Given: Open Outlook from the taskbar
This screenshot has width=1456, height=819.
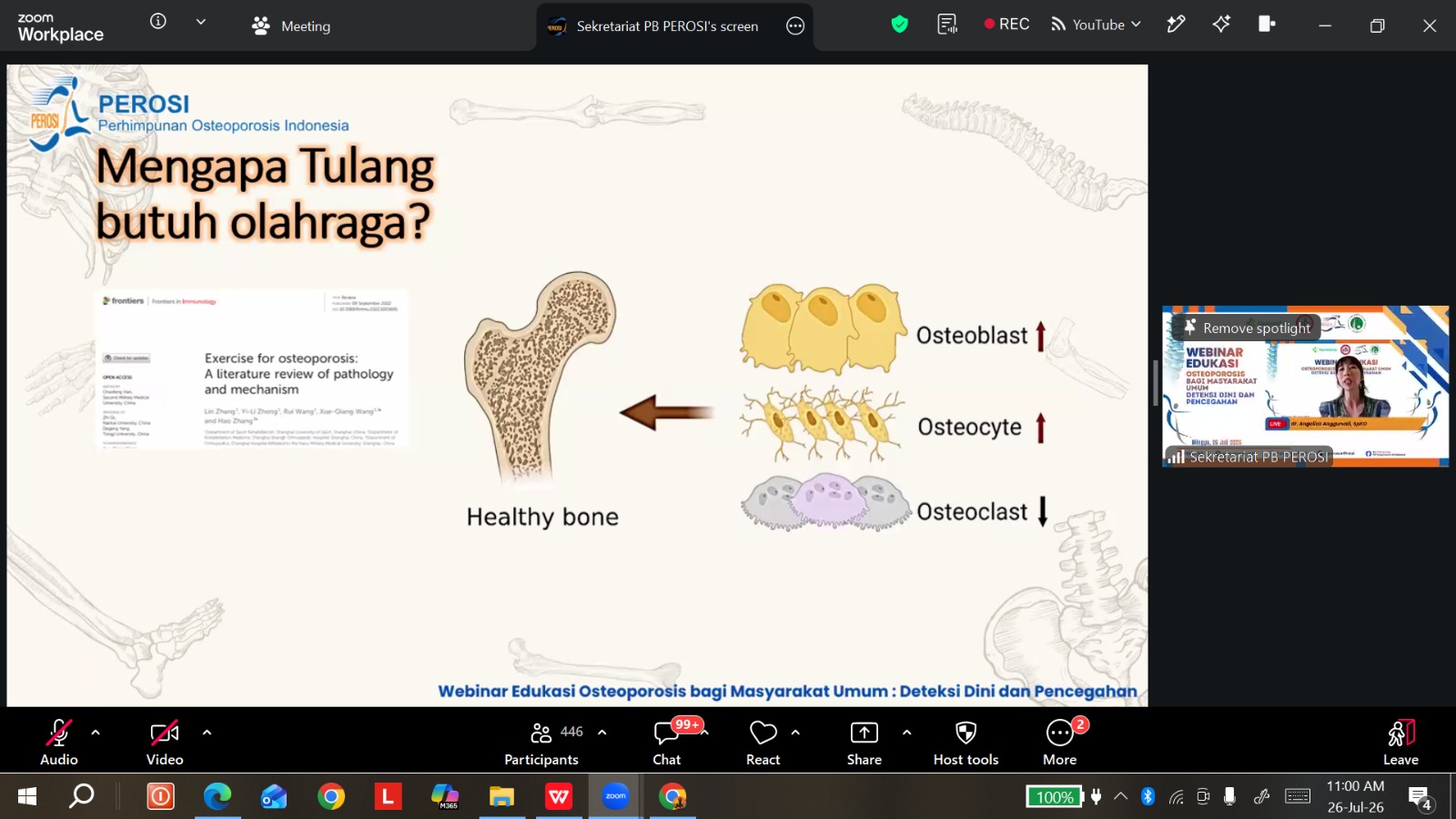Looking at the screenshot, I should 274,796.
